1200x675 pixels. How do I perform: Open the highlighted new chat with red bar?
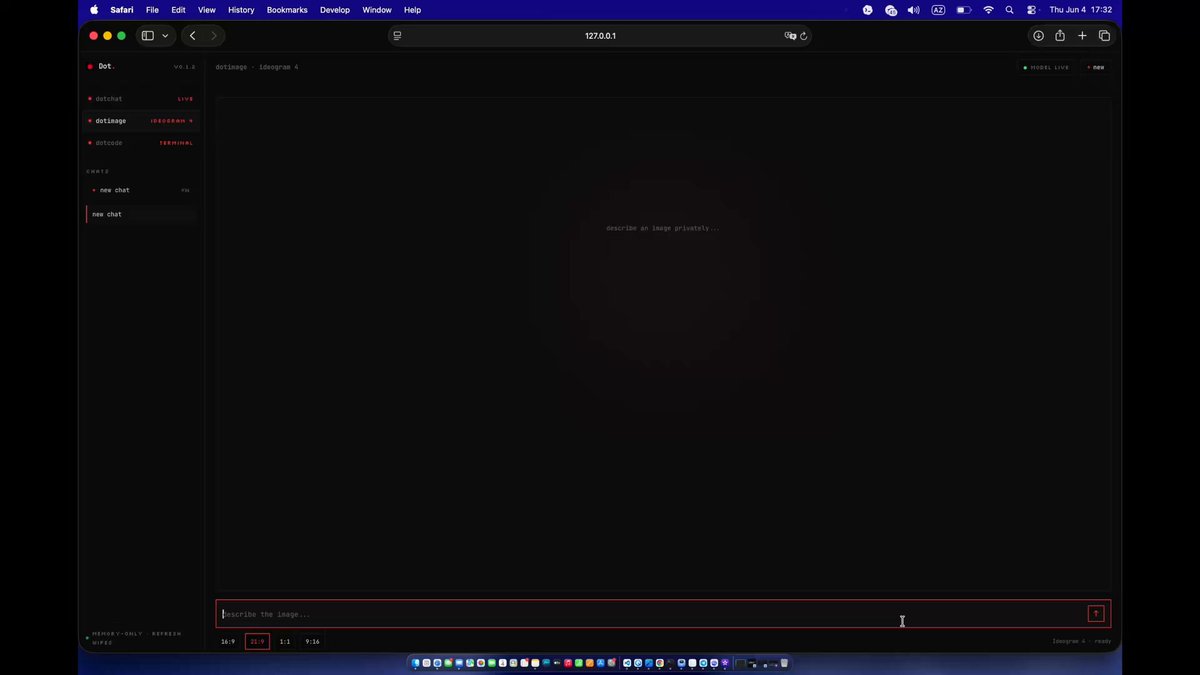coord(141,214)
